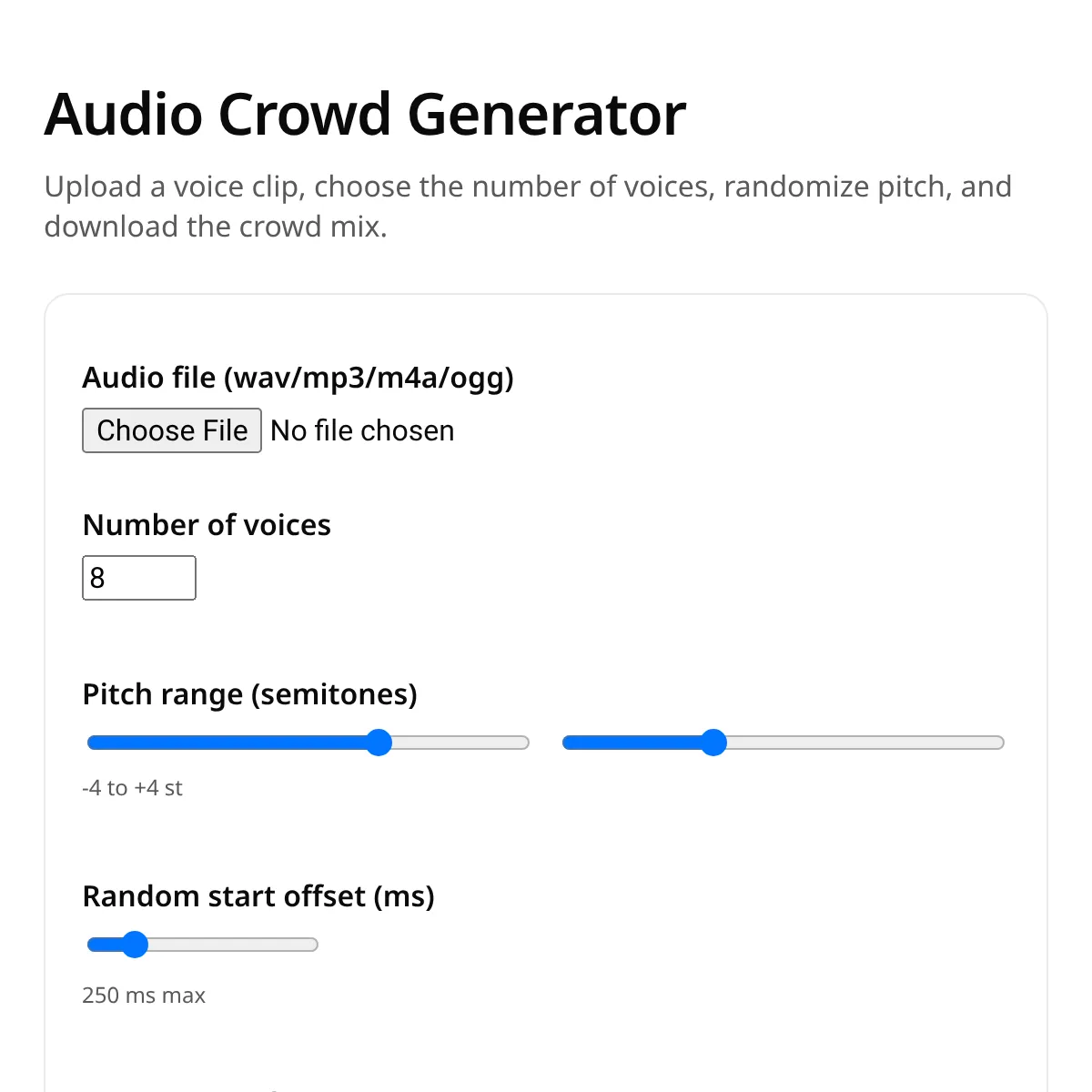Click the 'Random start offset (ms)' label

coord(258,896)
